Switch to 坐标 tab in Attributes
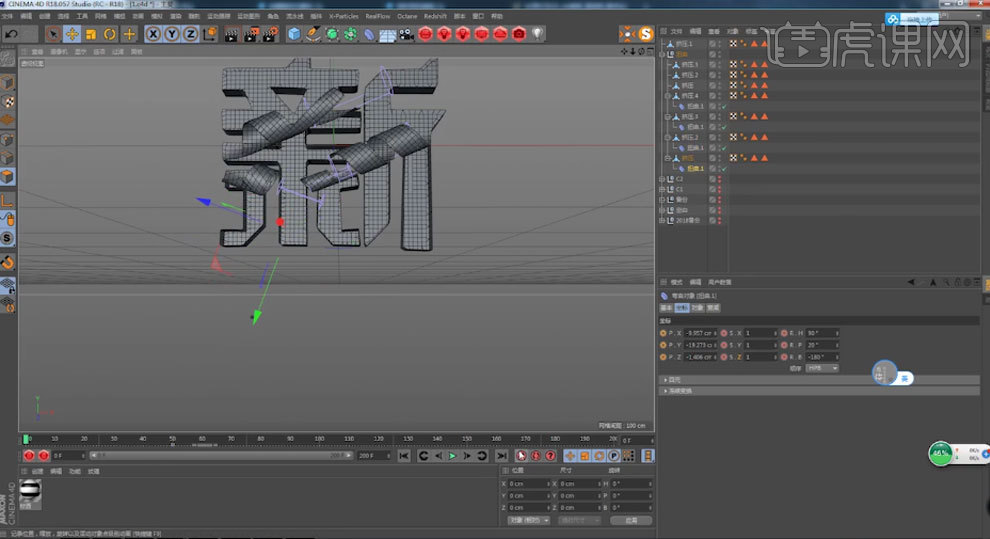990x539 pixels. 681,308
